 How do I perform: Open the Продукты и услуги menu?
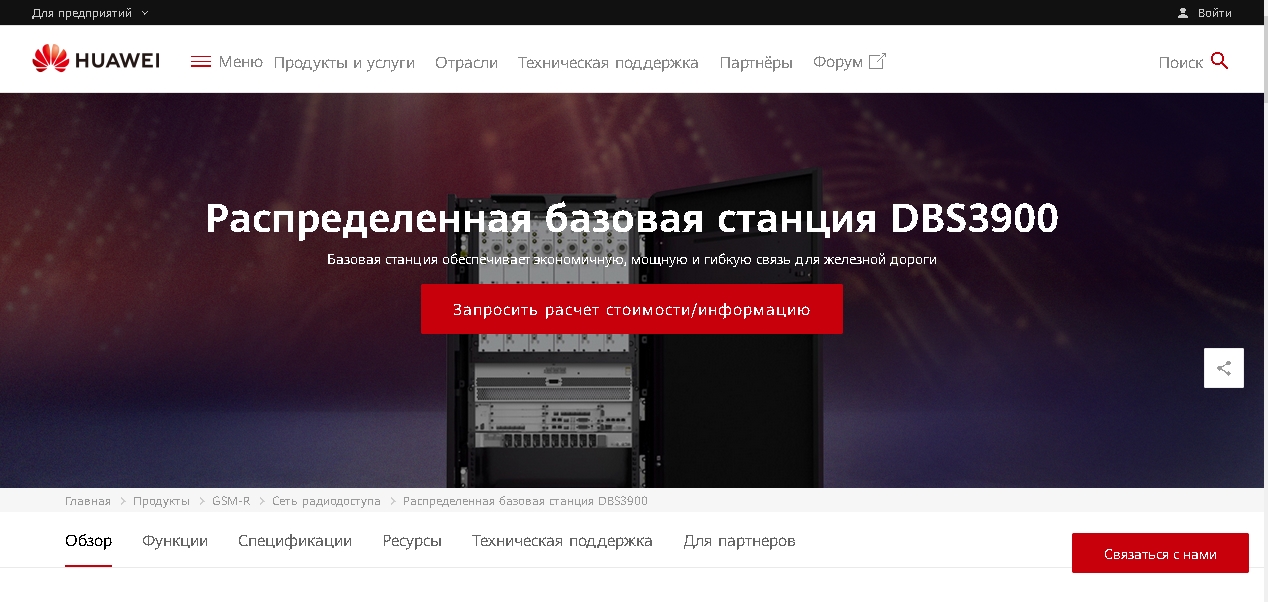click(x=344, y=62)
